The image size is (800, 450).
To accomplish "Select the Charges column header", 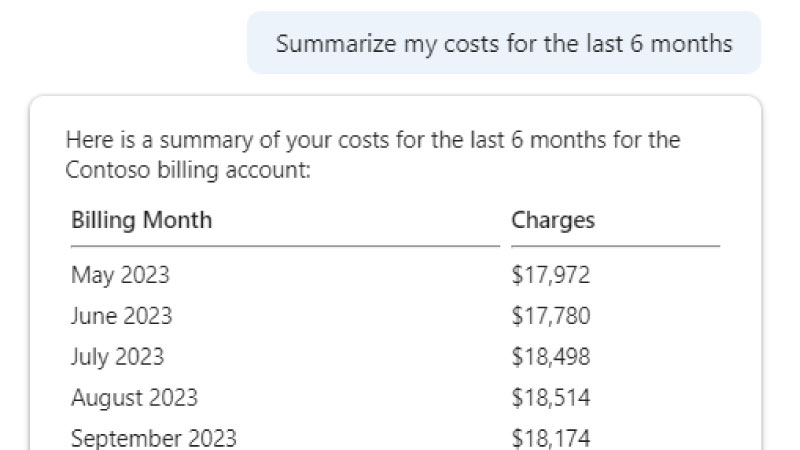I will tap(553, 220).
